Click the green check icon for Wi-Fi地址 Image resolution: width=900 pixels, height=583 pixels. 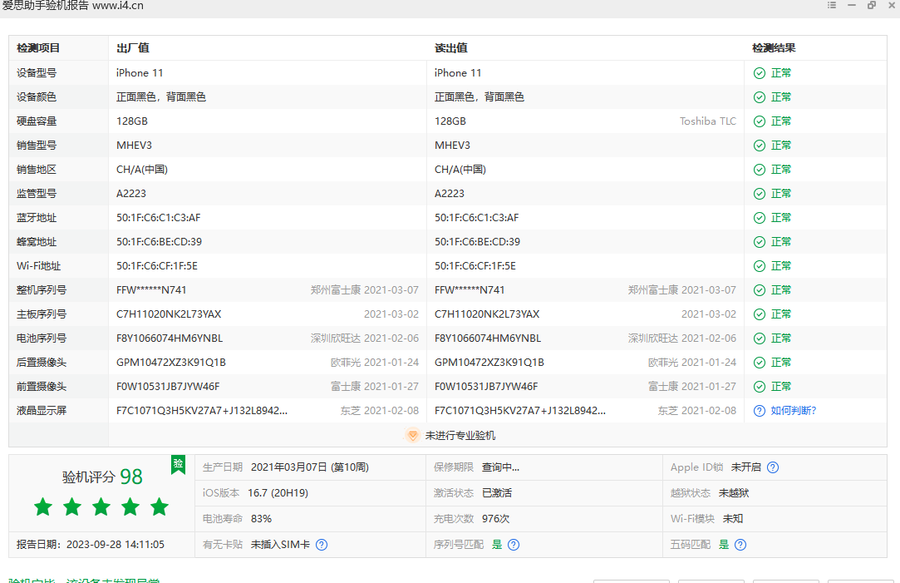tap(759, 266)
